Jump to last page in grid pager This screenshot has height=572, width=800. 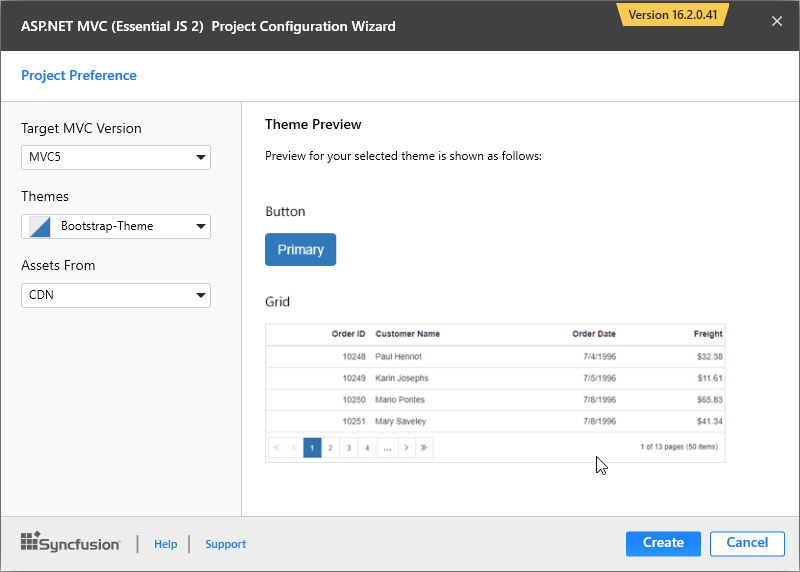[424, 448]
